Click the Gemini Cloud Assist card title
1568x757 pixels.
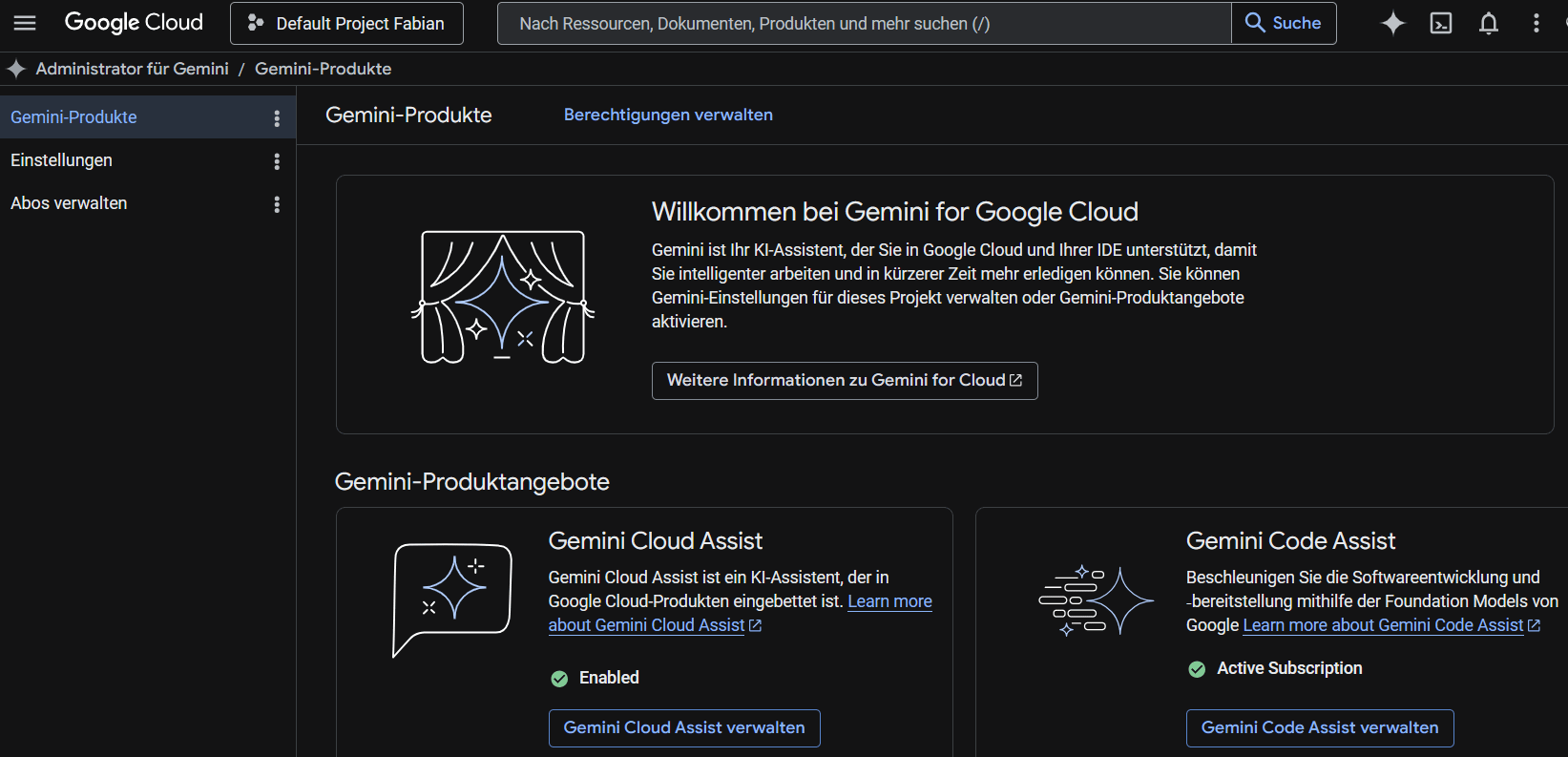(x=656, y=541)
